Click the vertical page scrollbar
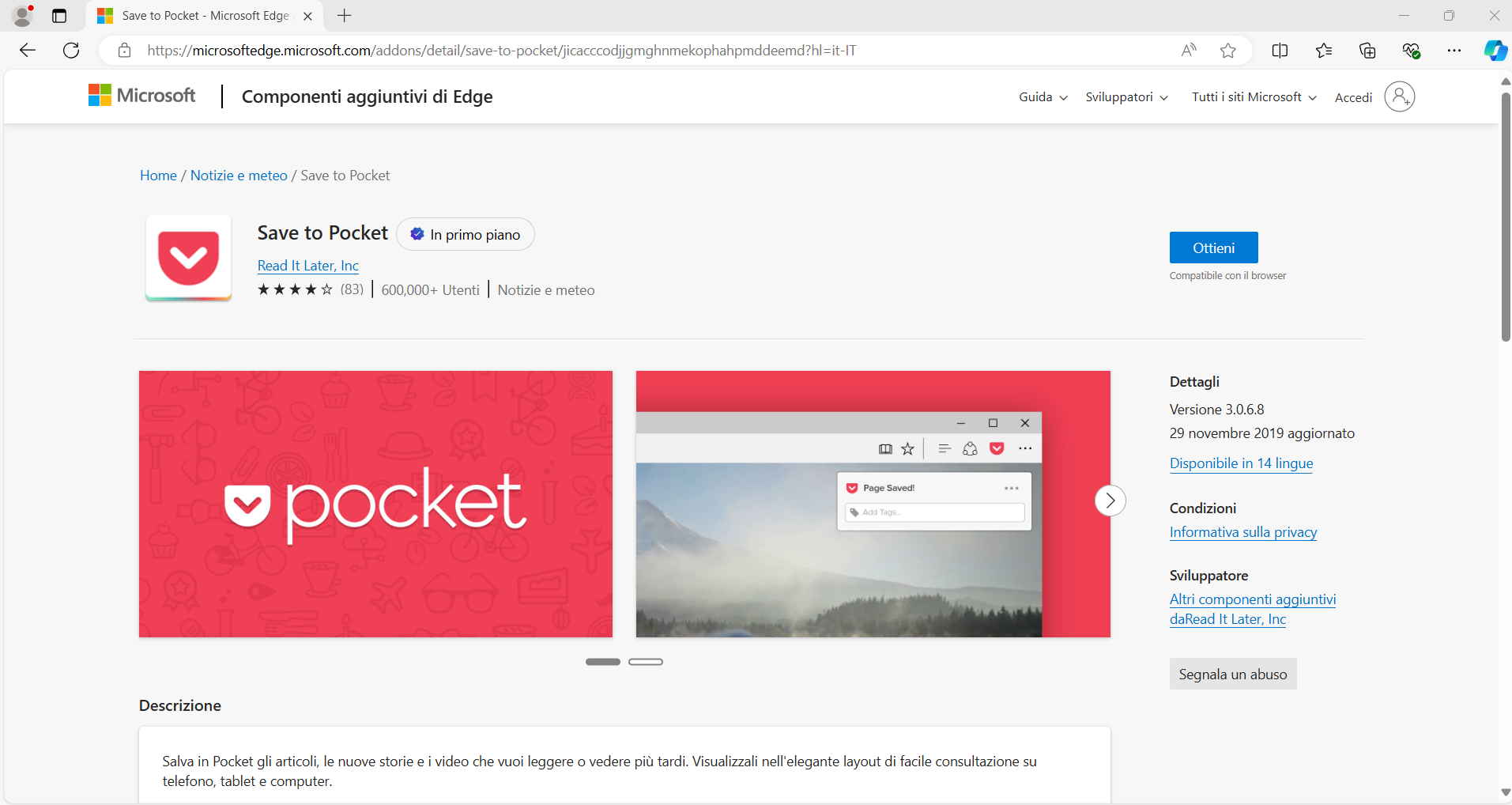The width and height of the screenshot is (1512, 805). pyautogui.click(x=1506, y=217)
